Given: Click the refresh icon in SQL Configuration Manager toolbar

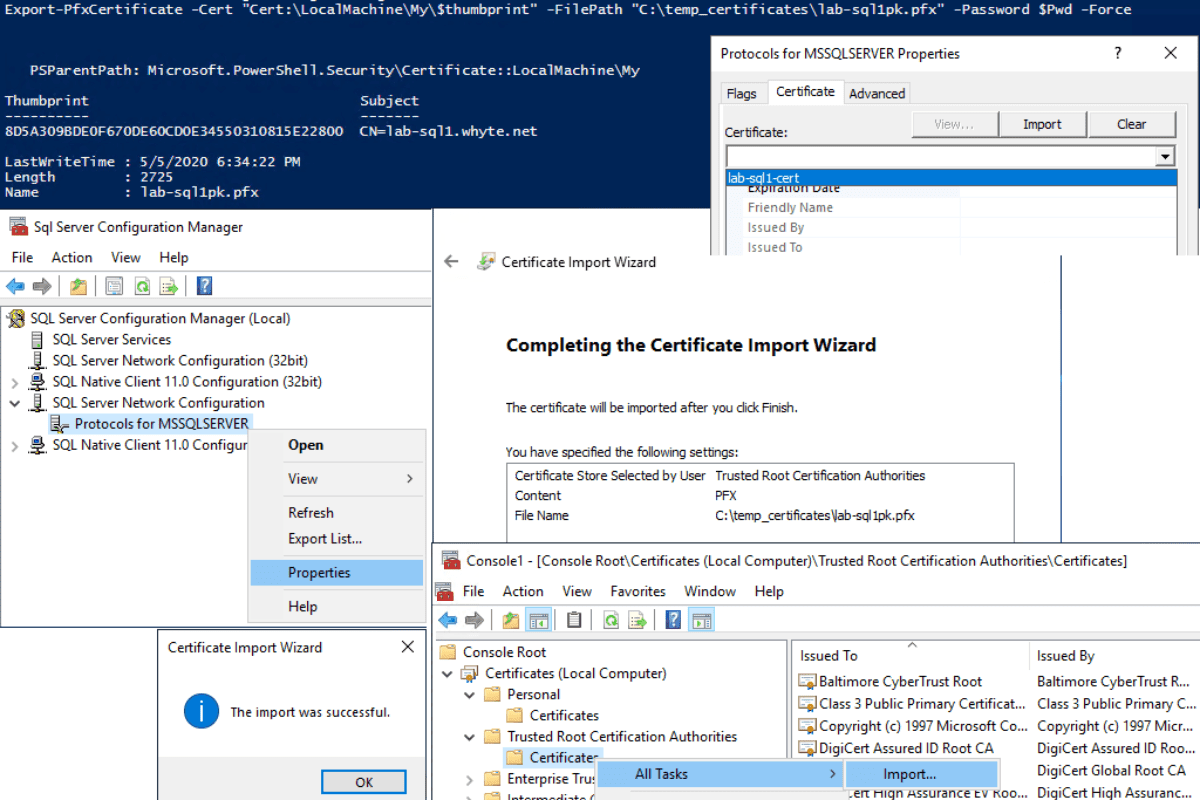Looking at the screenshot, I should [143, 287].
